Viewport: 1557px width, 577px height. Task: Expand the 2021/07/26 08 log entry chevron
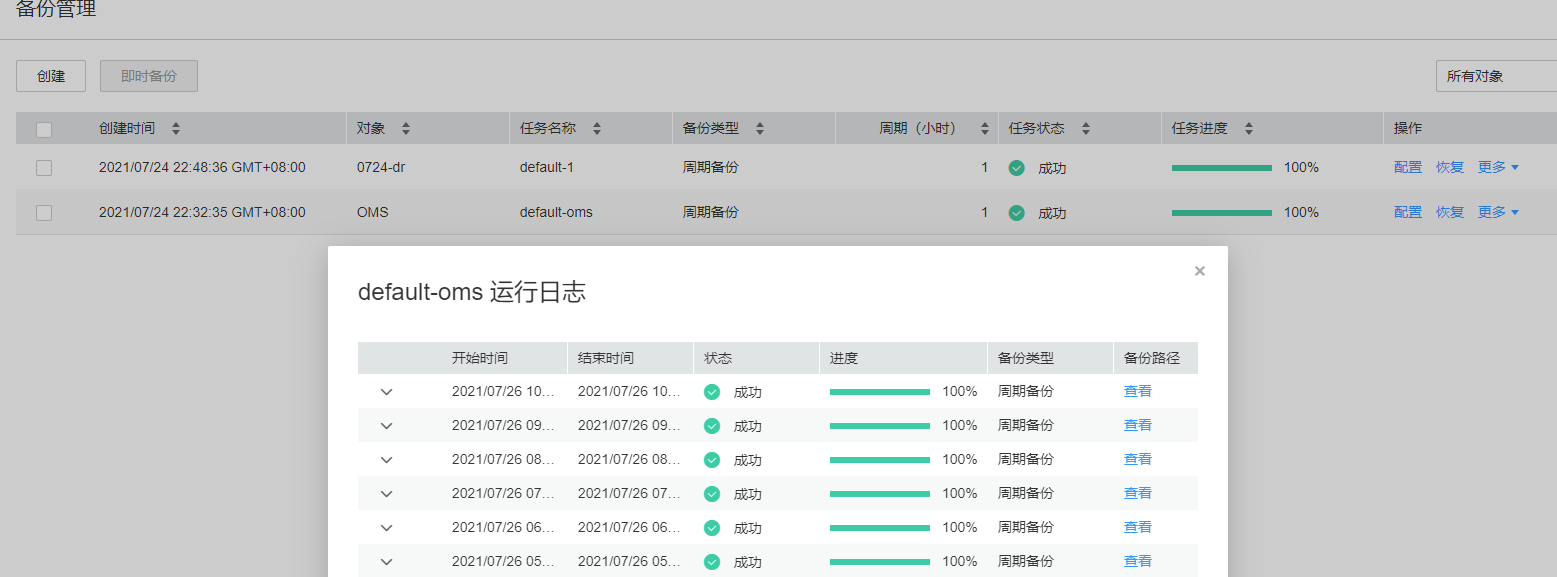pyautogui.click(x=387, y=460)
